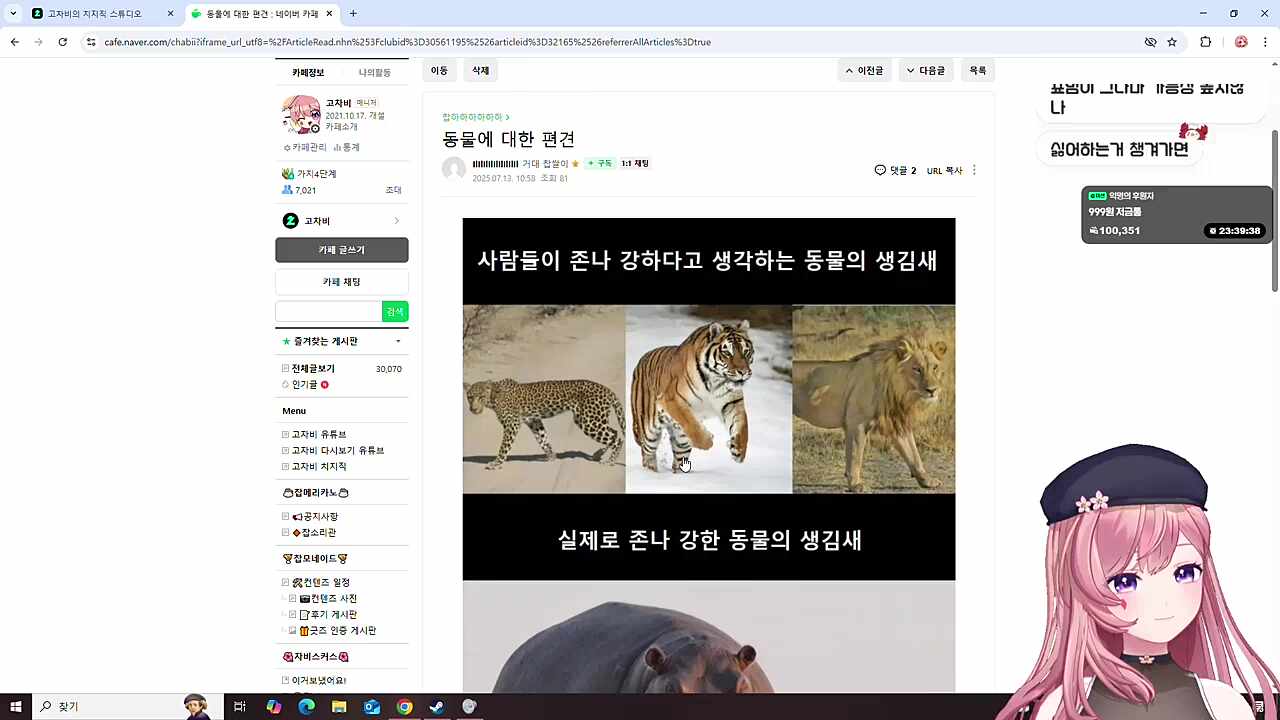Open the Chrome extensions puzzle icon
The height and width of the screenshot is (720, 1280).
tap(1205, 42)
